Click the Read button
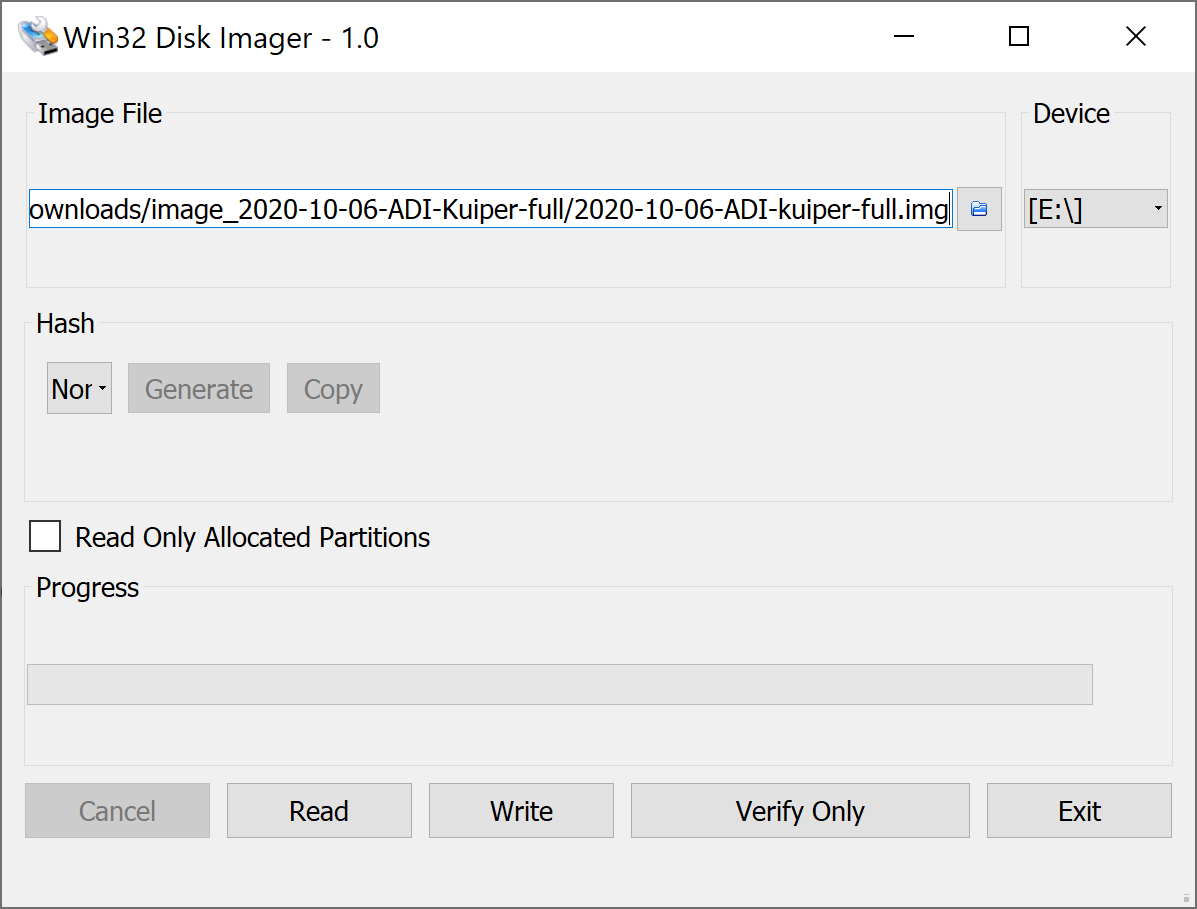The width and height of the screenshot is (1197, 909). [319, 811]
